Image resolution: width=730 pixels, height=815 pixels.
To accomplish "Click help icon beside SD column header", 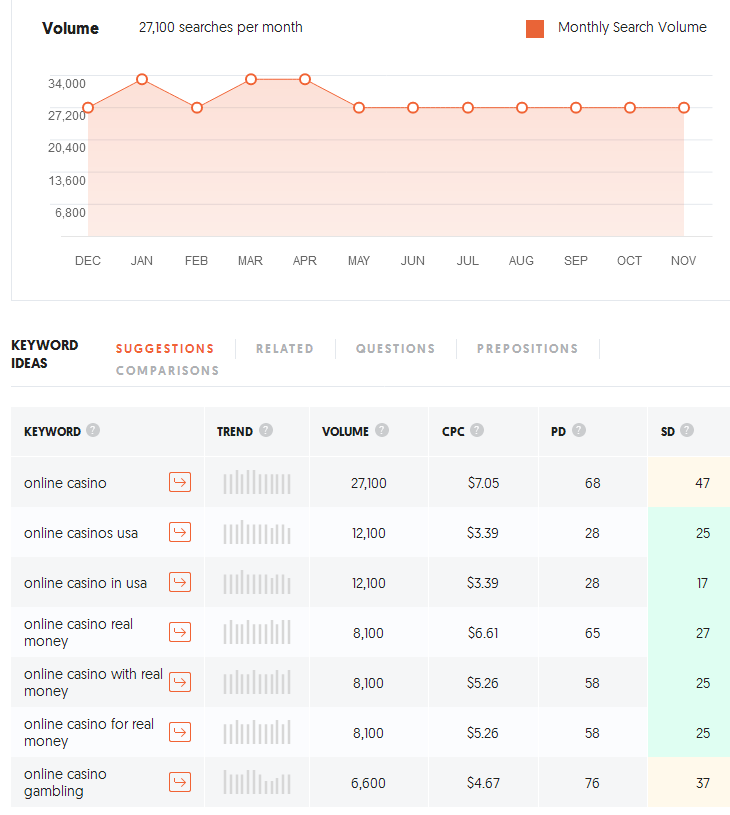I will coord(687,431).
